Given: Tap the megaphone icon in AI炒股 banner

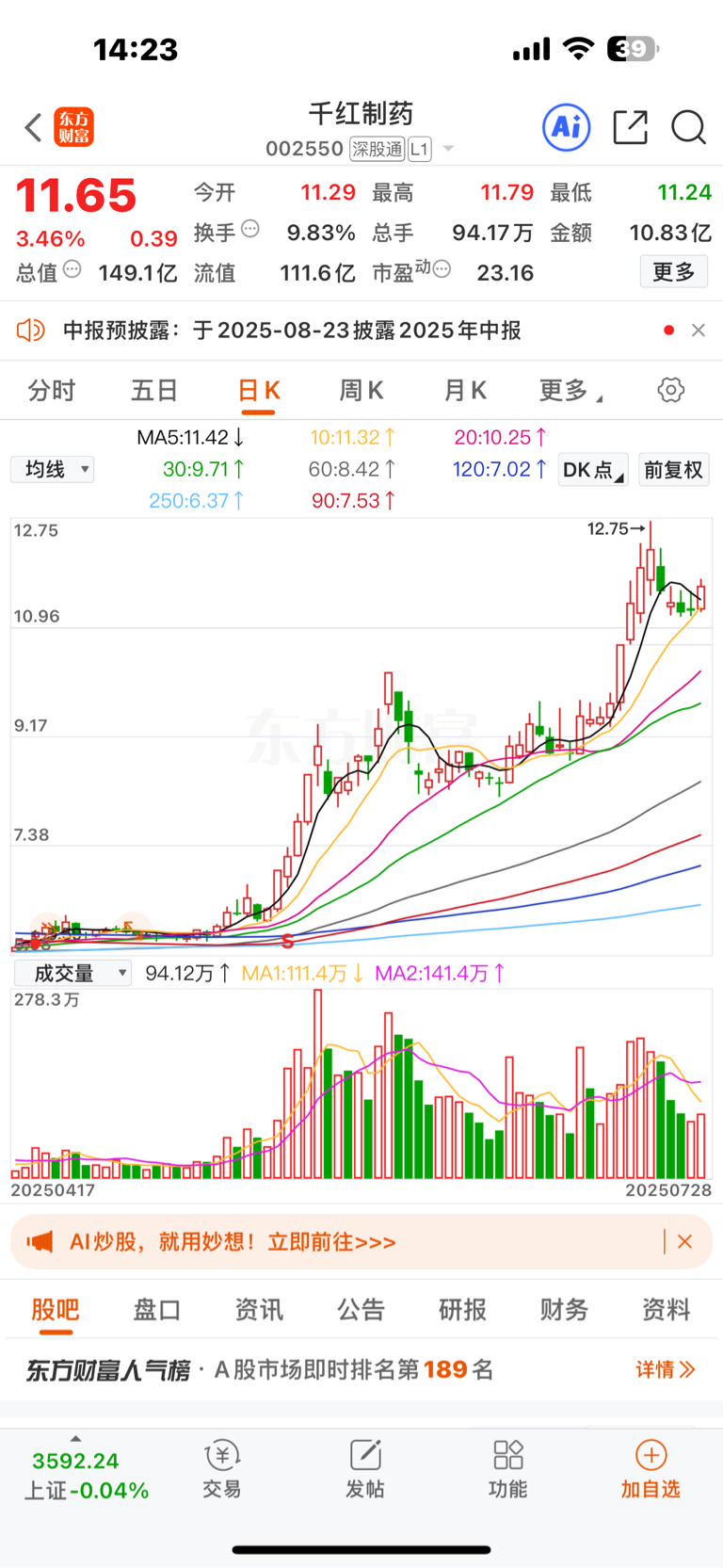Looking at the screenshot, I should coord(40,1241).
